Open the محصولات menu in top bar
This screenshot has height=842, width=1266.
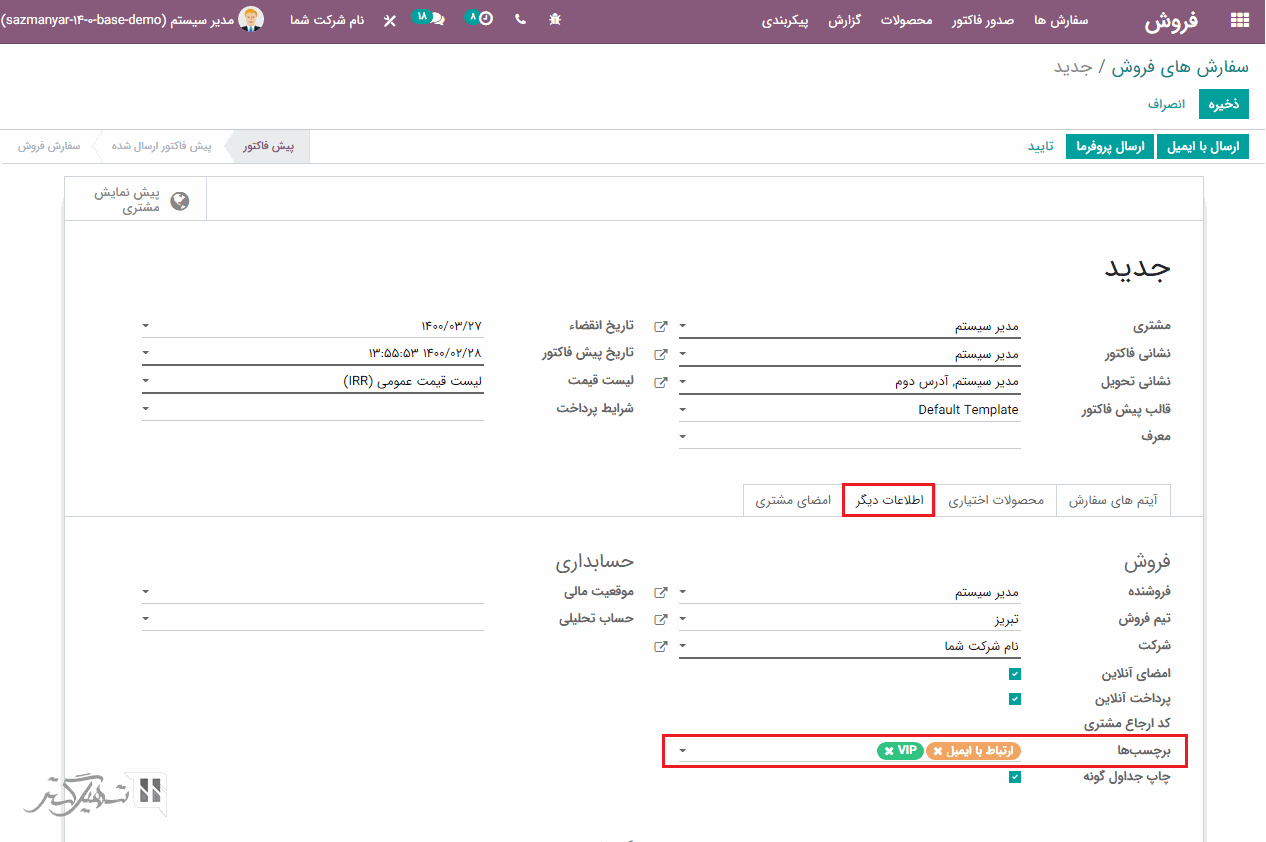pos(906,20)
